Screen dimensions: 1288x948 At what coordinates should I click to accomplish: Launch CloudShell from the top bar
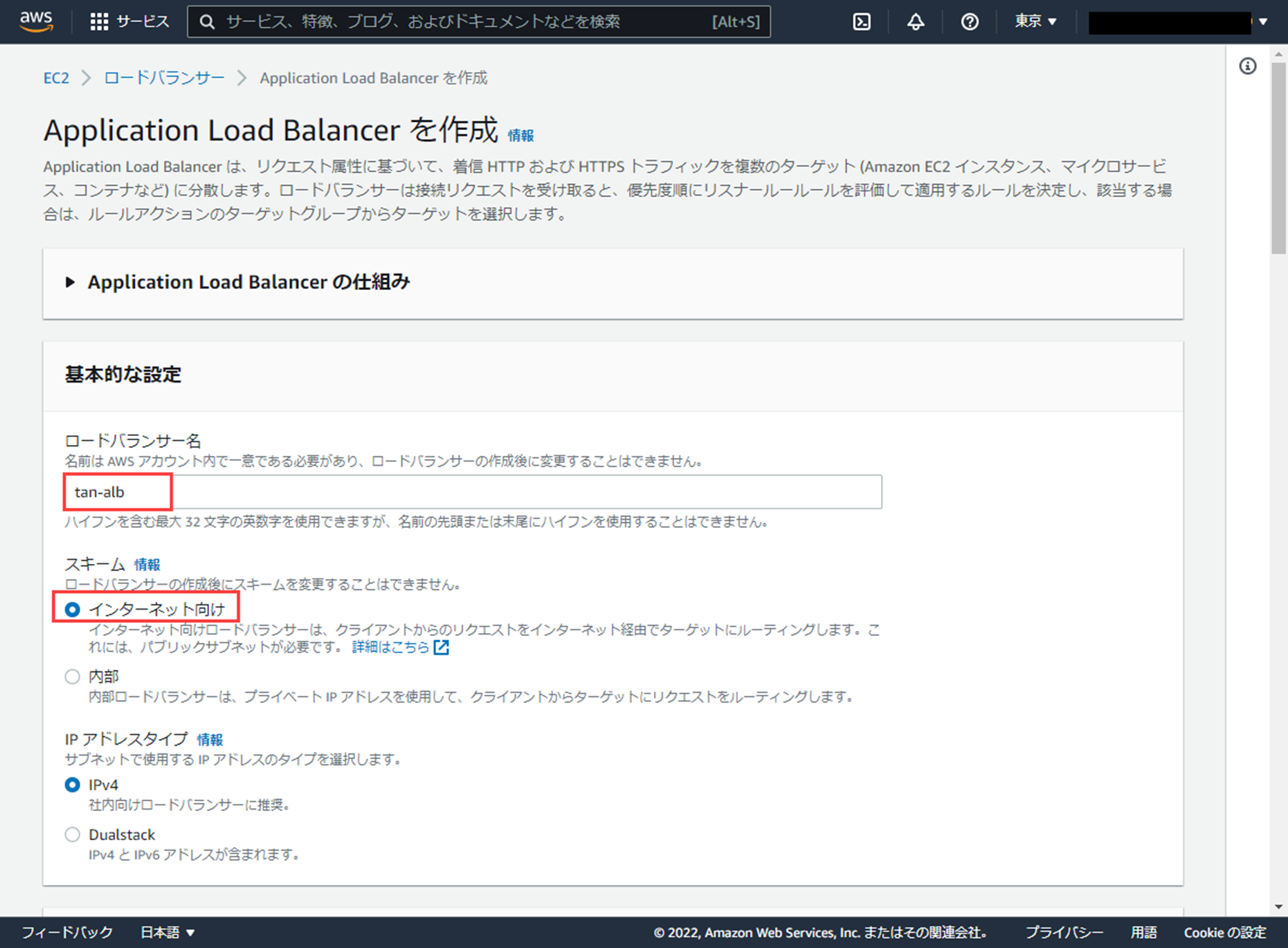click(x=862, y=22)
